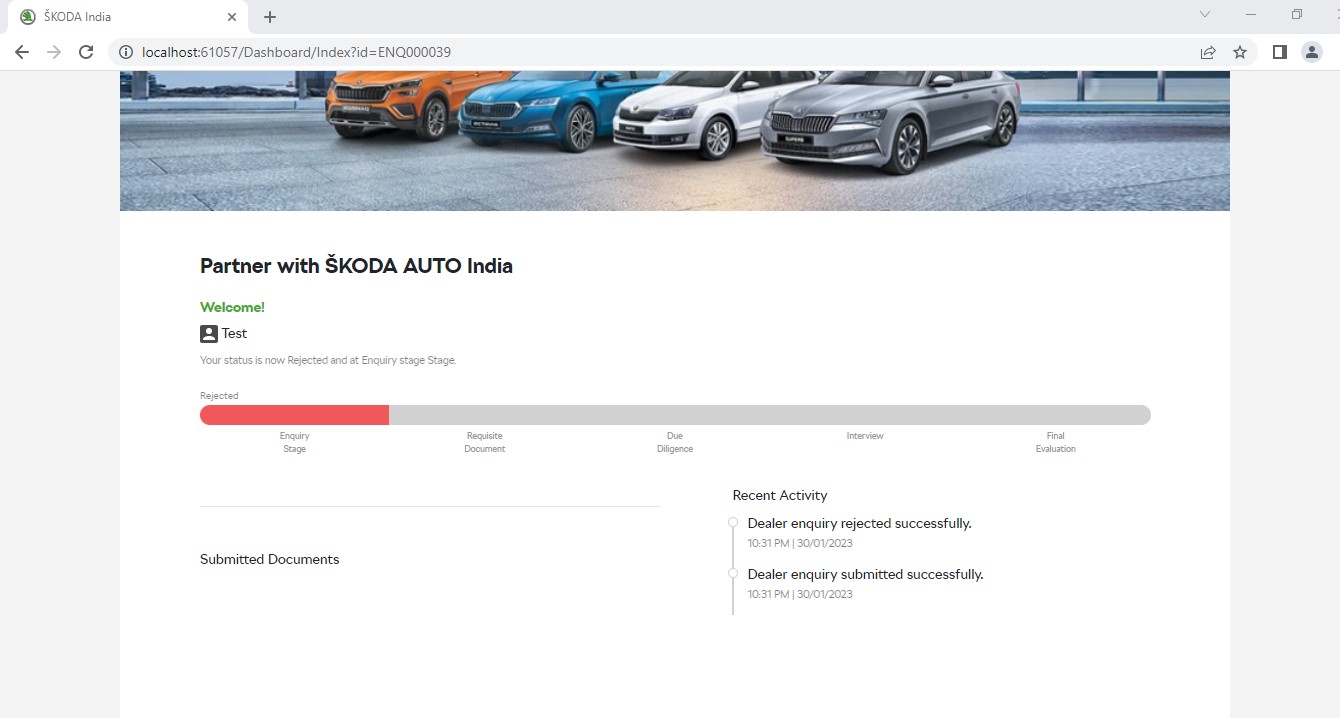Open browser side panel icon

(1279, 52)
